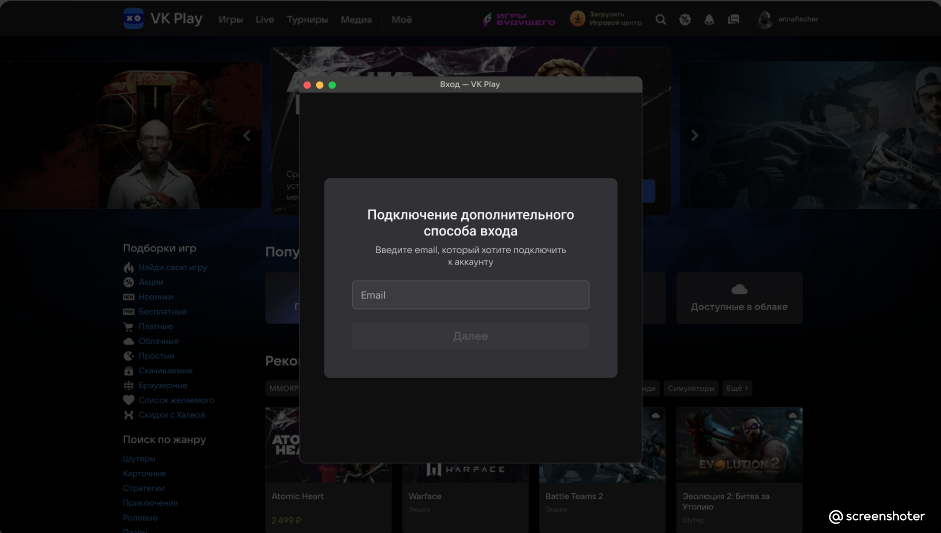Click the cloud badge on Battle Teams 2 card
This screenshot has width=941, height=533.
(655, 415)
